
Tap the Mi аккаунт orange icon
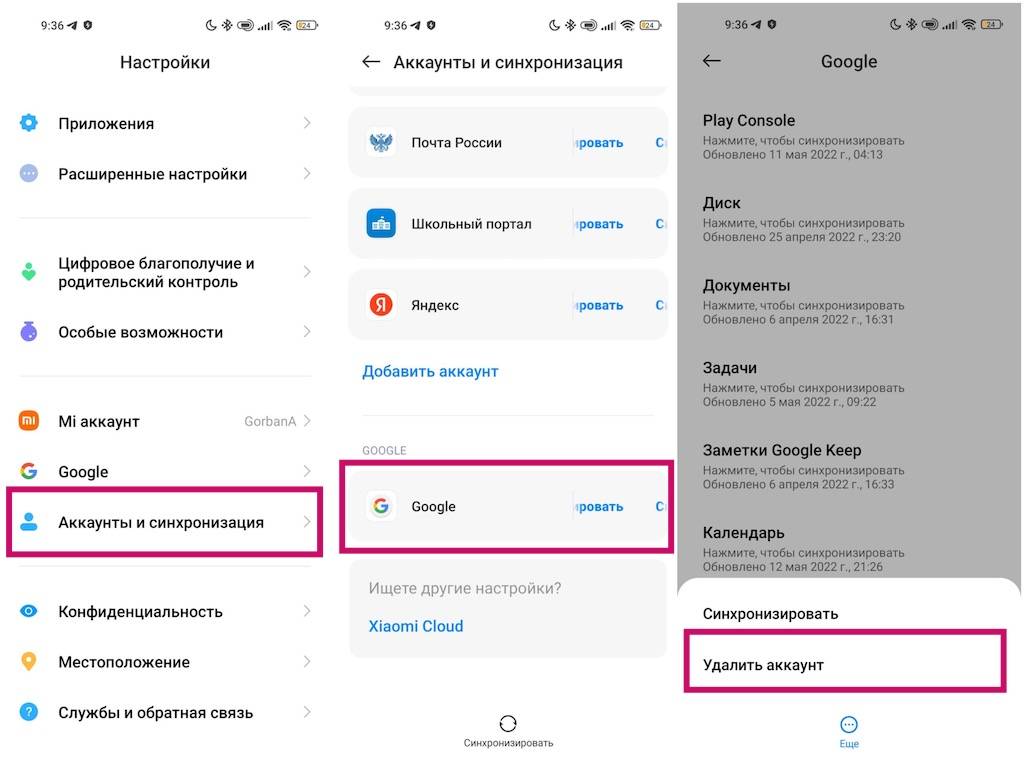(x=29, y=421)
